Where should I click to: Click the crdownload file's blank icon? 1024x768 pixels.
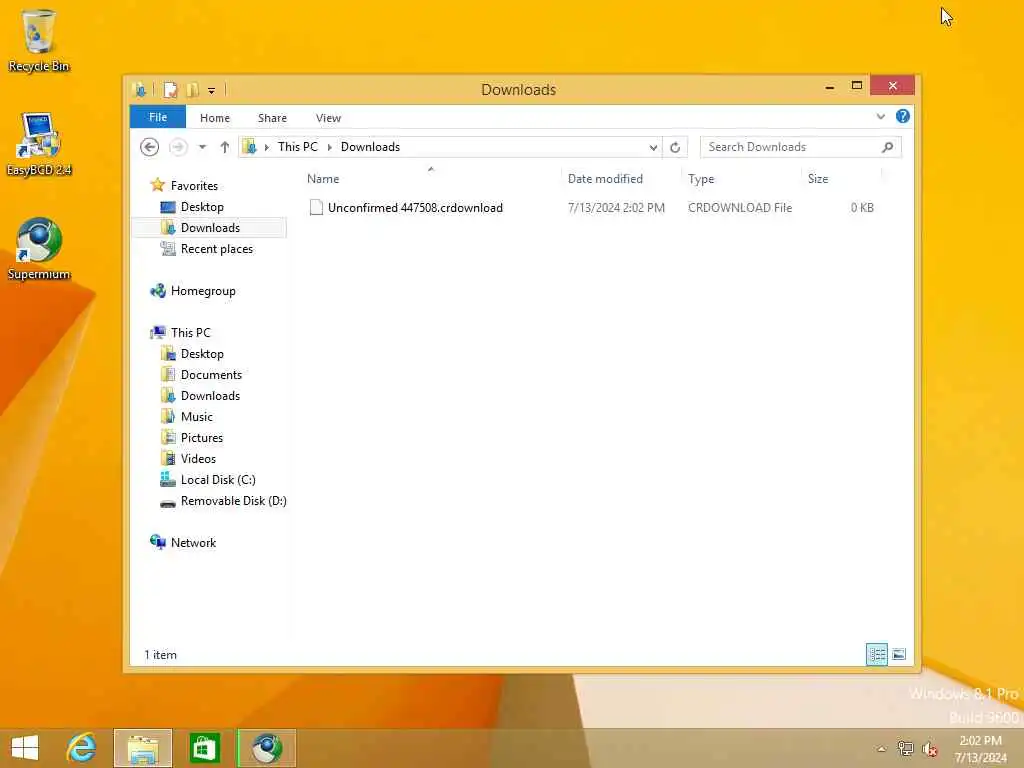coord(316,208)
